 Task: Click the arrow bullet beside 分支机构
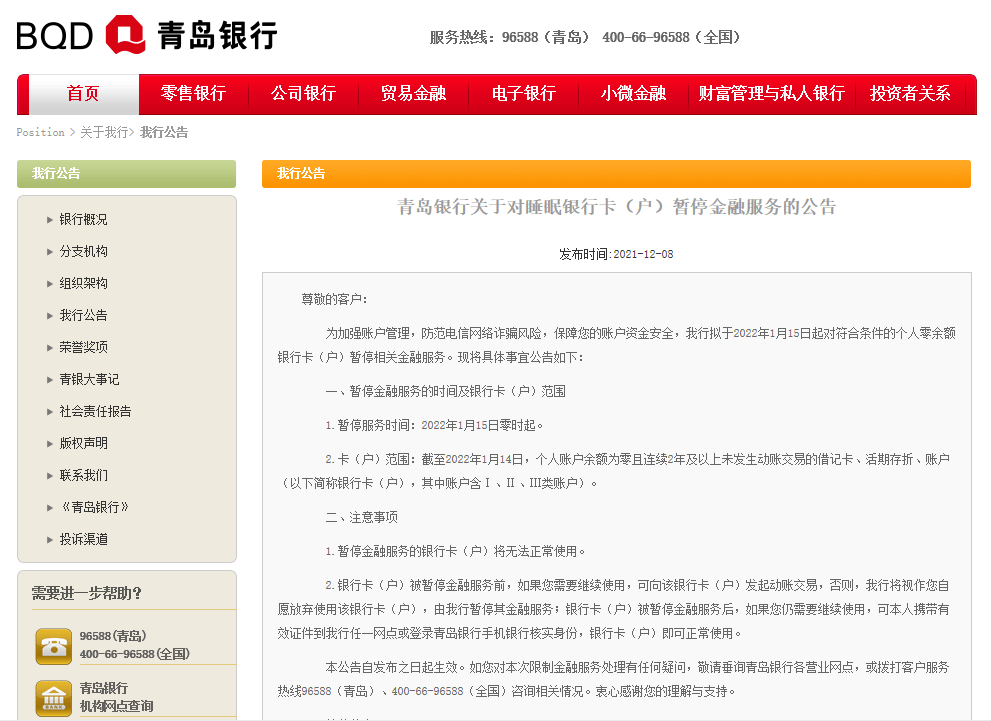tap(50, 251)
